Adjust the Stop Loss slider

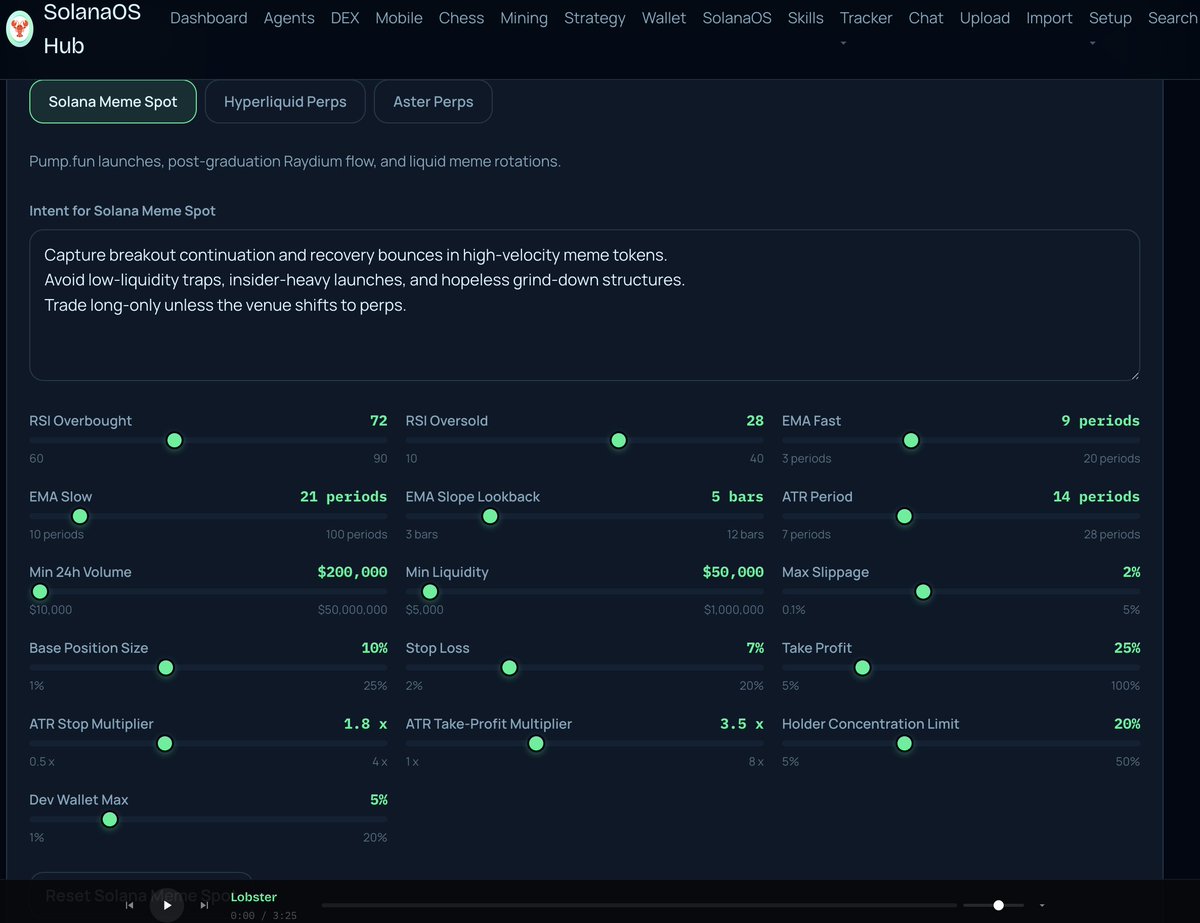pos(584,668)
